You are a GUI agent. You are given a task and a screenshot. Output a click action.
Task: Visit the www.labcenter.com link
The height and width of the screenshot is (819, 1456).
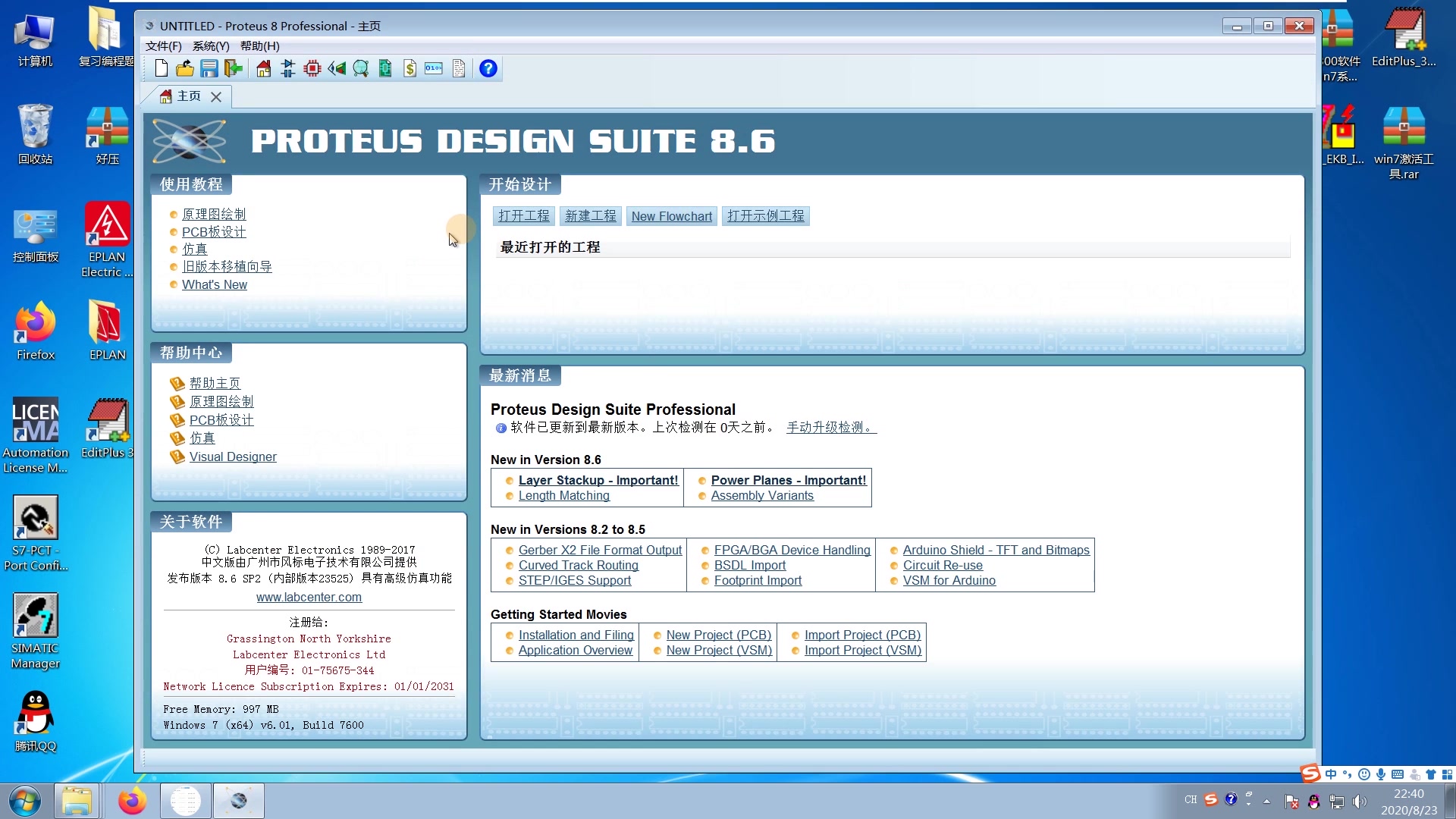[x=309, y=597]
